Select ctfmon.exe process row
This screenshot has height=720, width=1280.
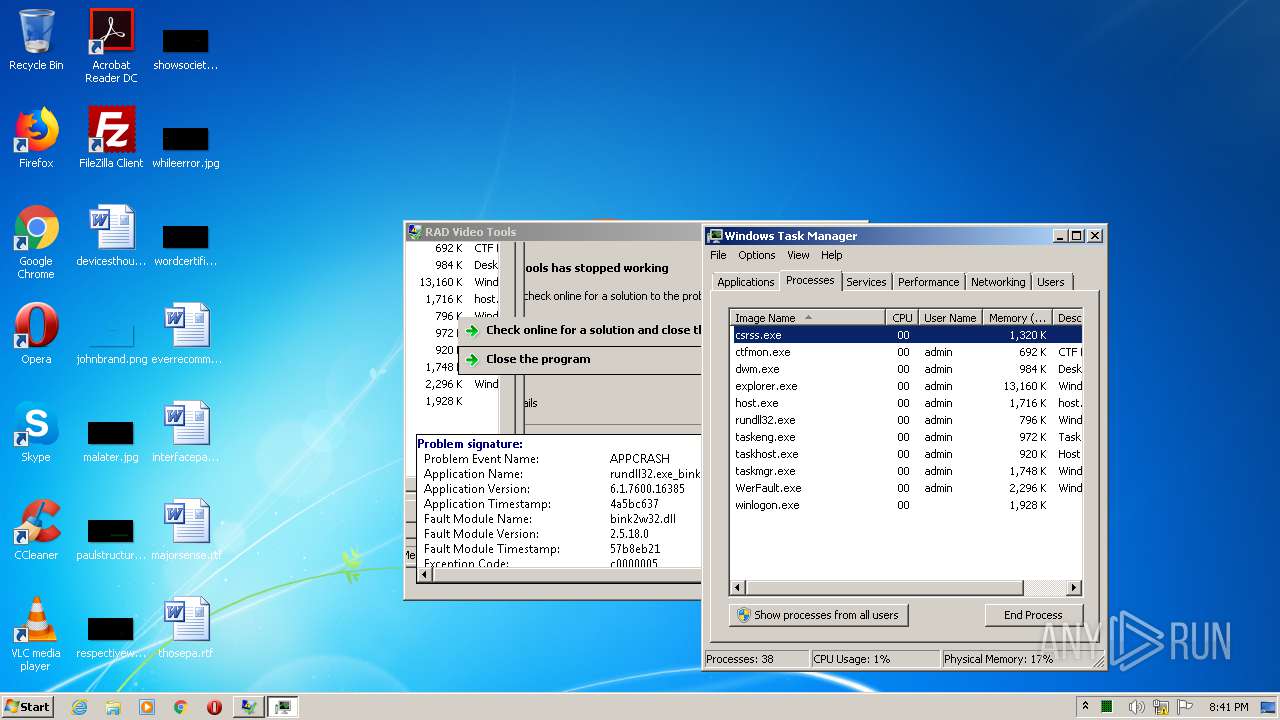coord(906,352)
